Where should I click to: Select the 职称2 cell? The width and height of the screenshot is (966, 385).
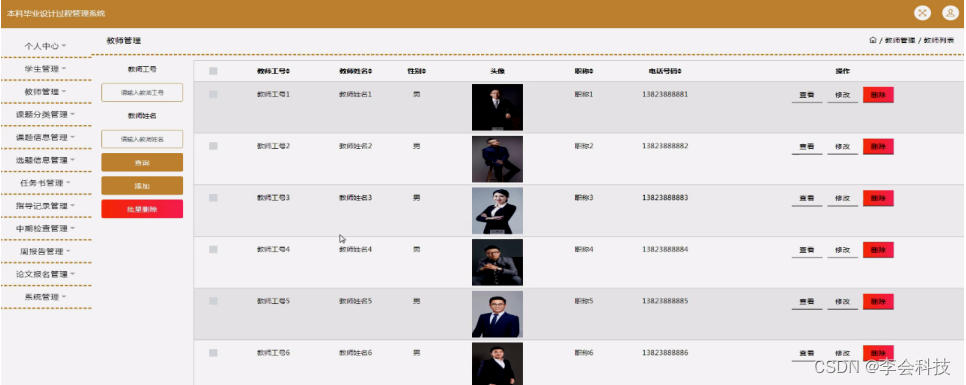coord(583,146)
